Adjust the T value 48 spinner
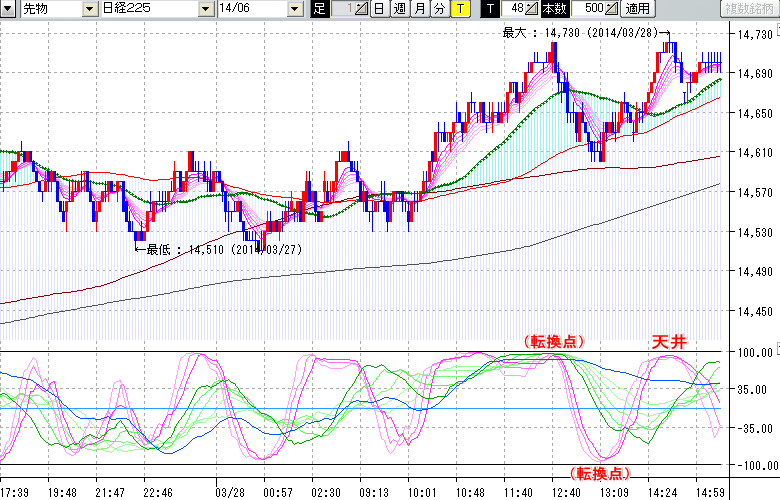The width and height of the screenshot is (780, 500). tap(534, 9)
